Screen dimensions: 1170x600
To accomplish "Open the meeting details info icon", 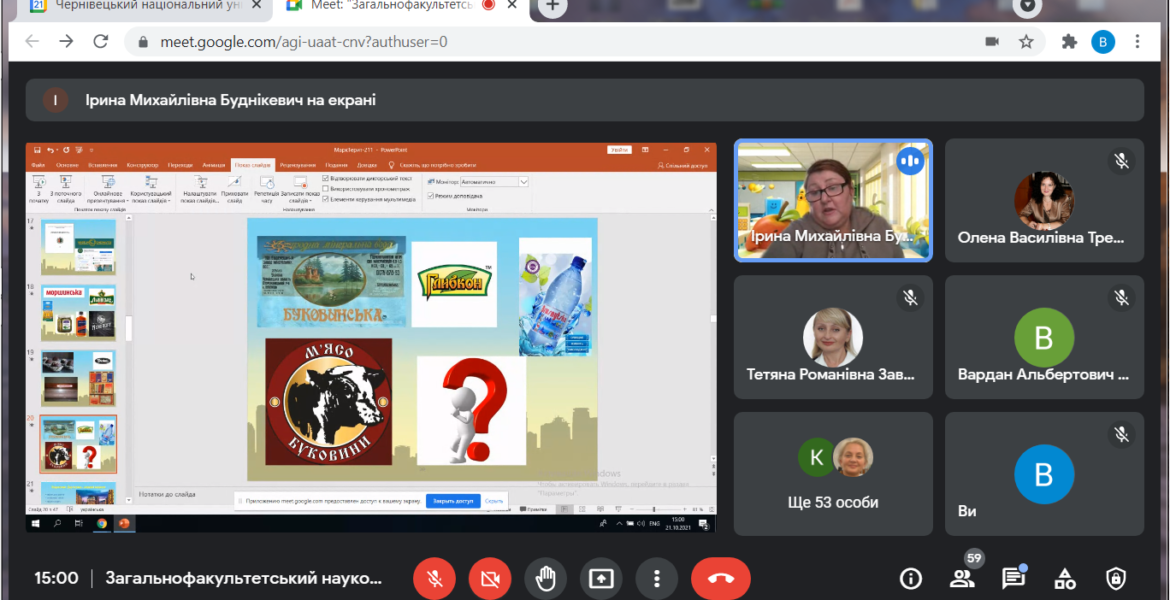I will tap(910, 578).
